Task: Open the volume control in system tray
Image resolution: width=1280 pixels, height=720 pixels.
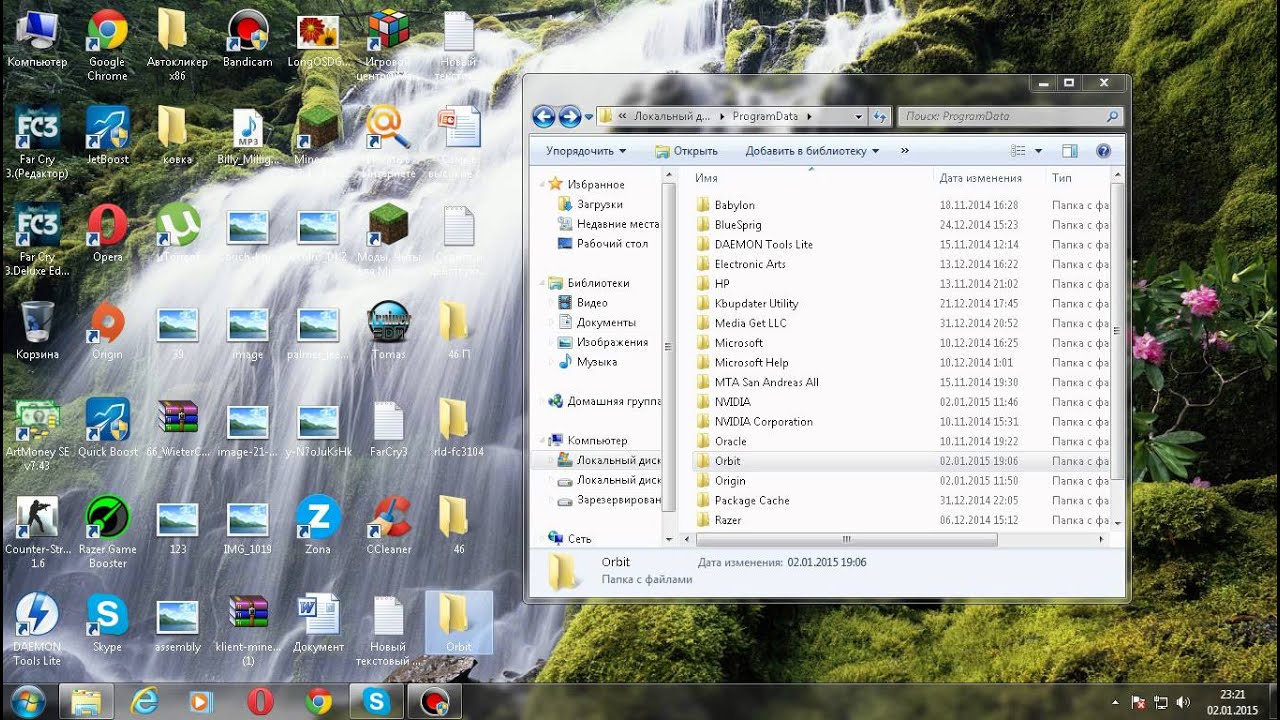Action: point(1184,702)
